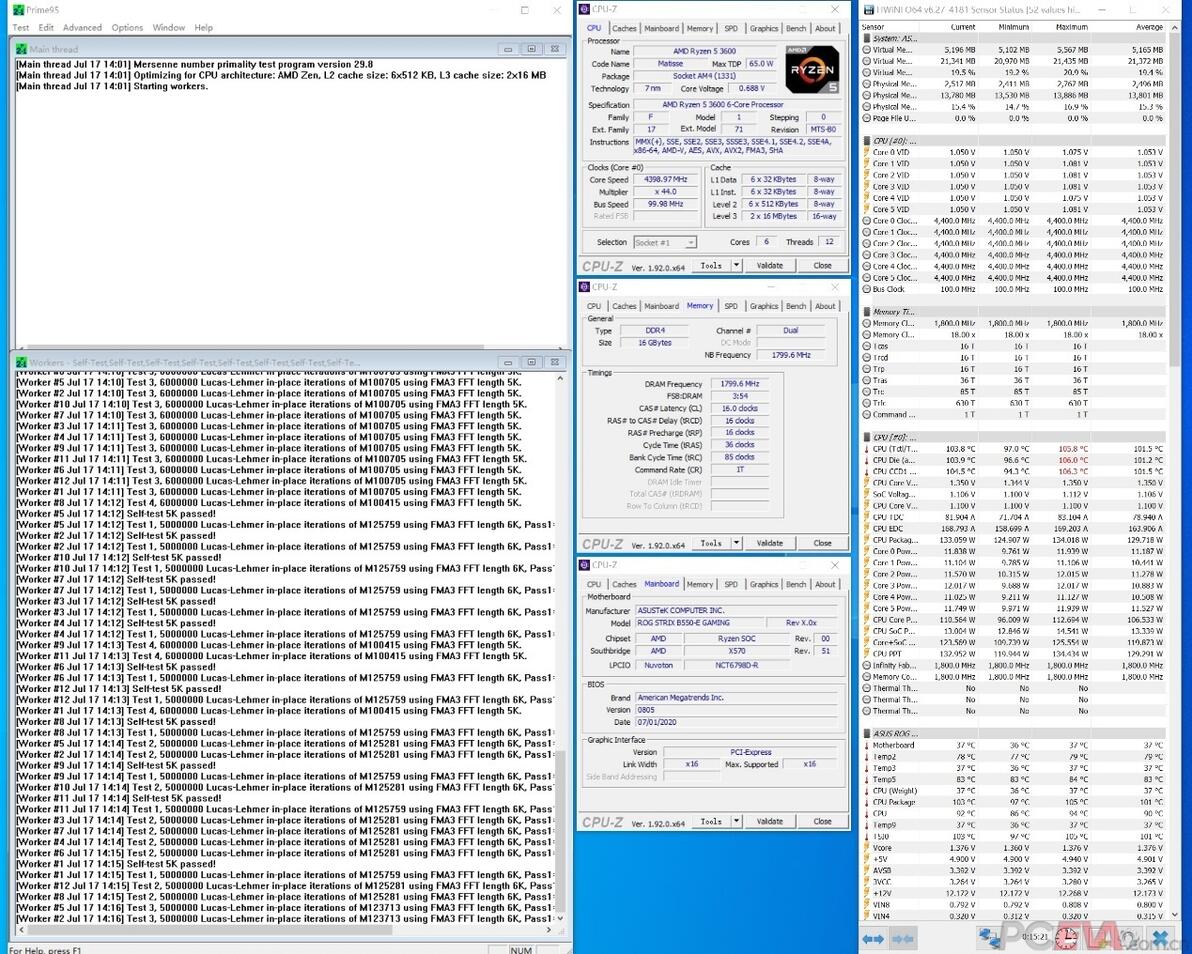Click Close button in the CPU-Z Mainboard window
The width and height of the screenshot is (1192, 954).
pos(822,821)
